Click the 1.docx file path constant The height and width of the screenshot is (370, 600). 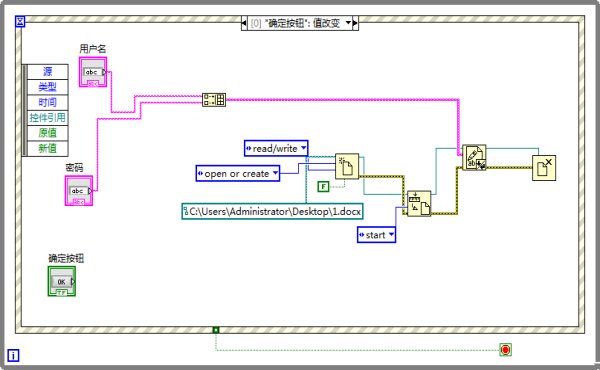272,211
